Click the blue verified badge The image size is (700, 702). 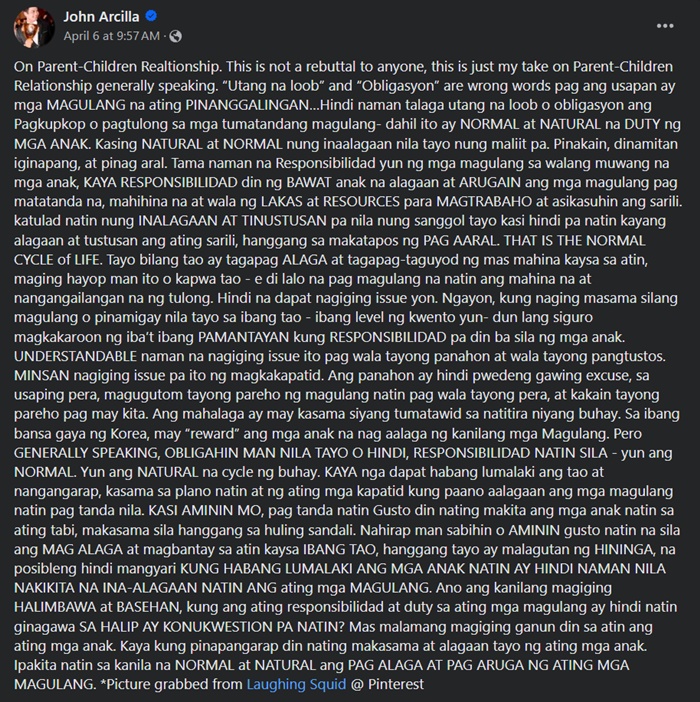tap(151, 16)
